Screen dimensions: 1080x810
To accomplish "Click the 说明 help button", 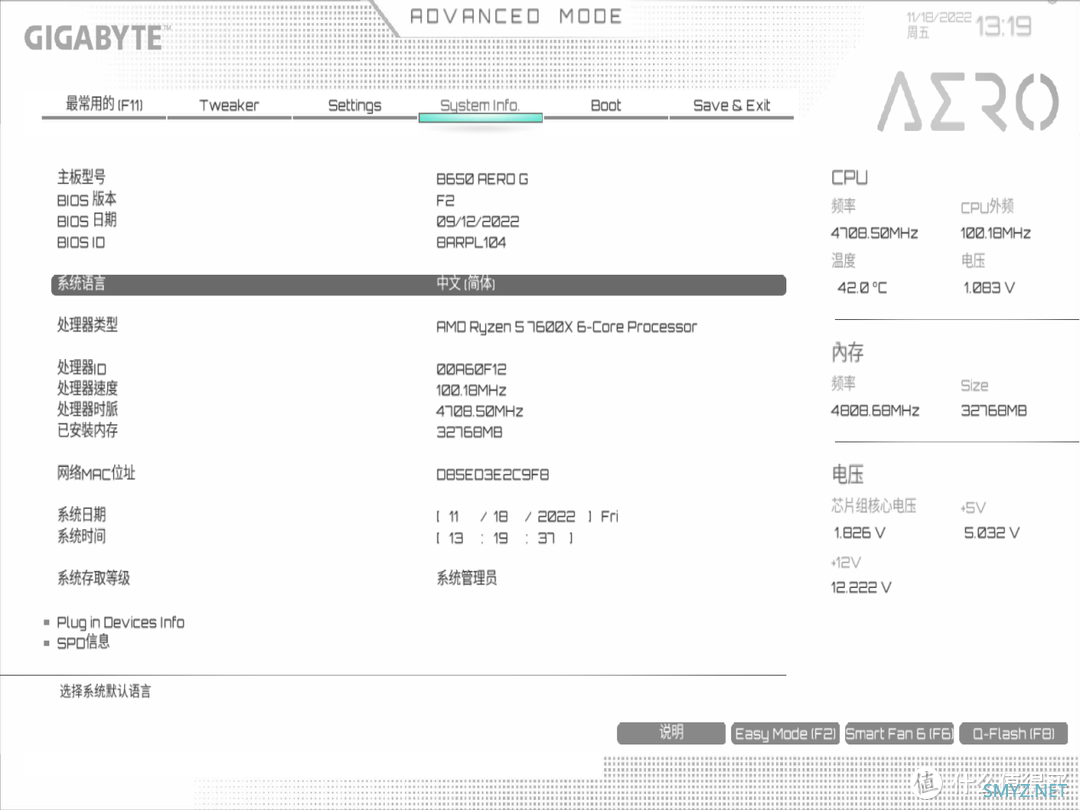I will tap(672, 733).
